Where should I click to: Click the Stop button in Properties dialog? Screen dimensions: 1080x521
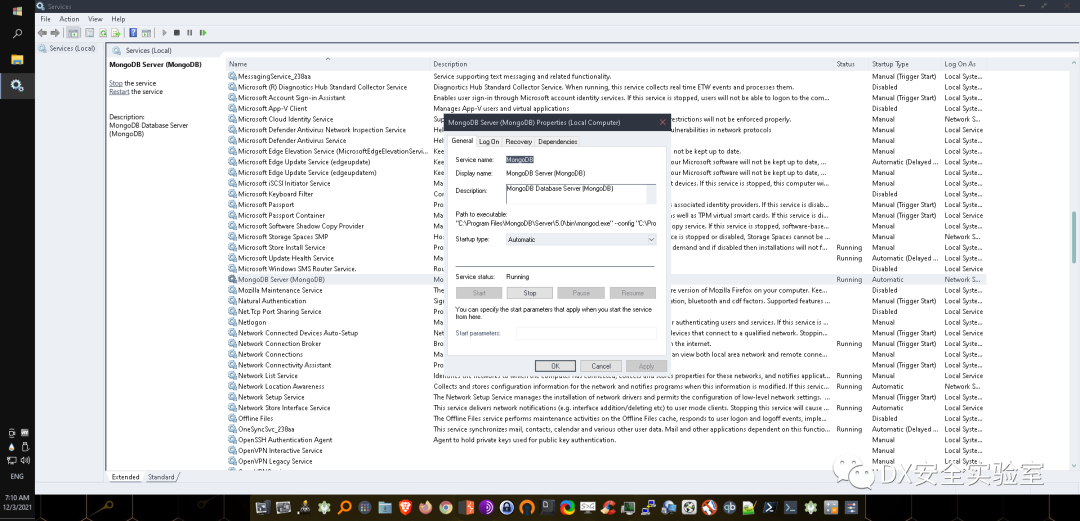[x=530, y=293]
